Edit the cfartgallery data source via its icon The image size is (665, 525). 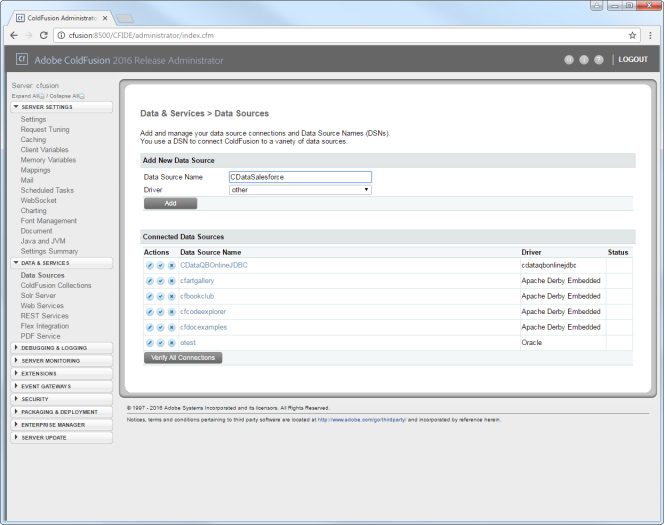coord(150,281)
